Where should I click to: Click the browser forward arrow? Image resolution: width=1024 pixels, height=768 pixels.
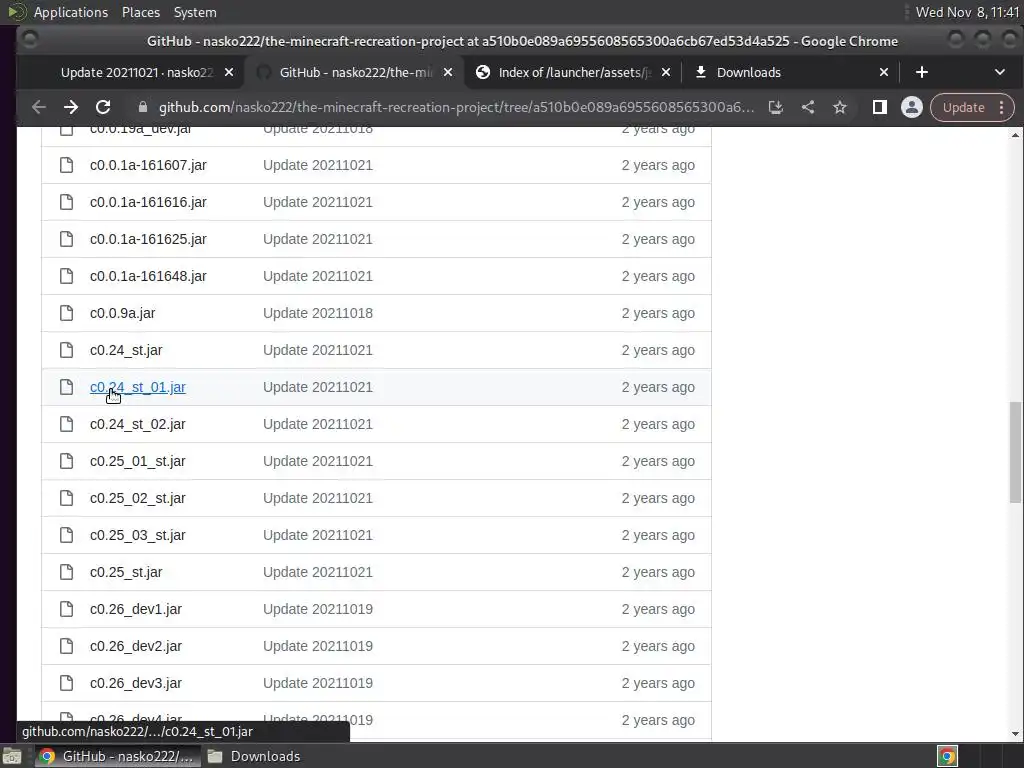(71, 107)
